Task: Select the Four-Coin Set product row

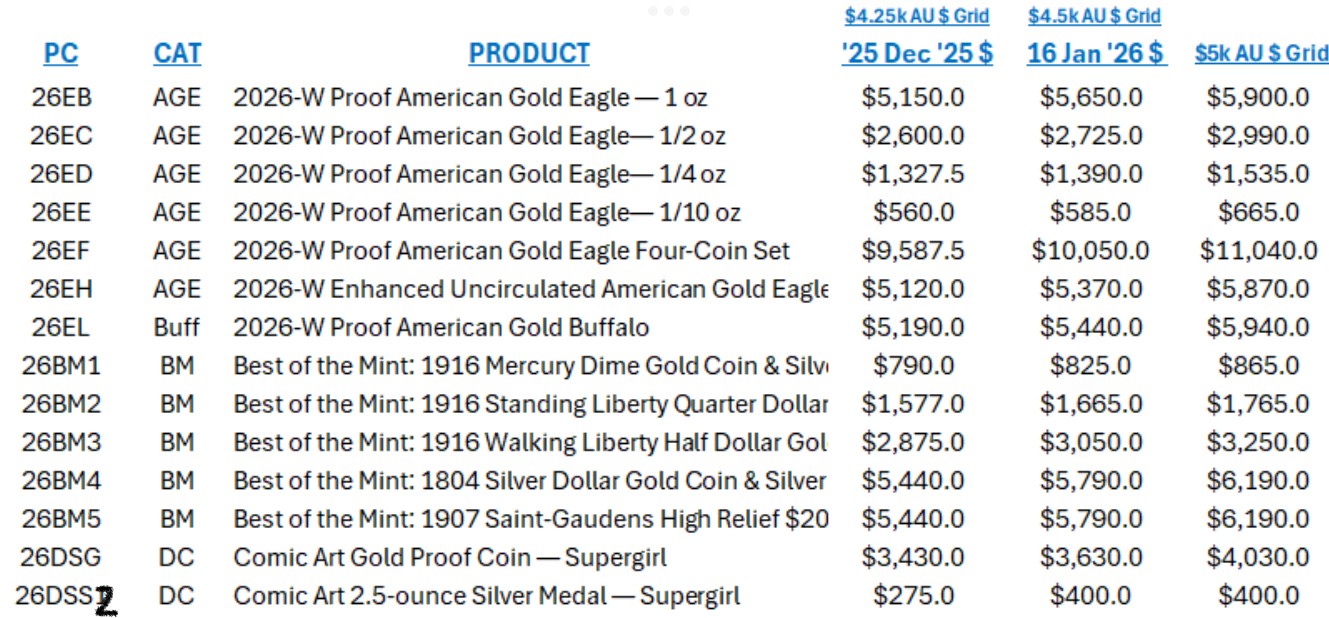Action: (x=511, y=250)
